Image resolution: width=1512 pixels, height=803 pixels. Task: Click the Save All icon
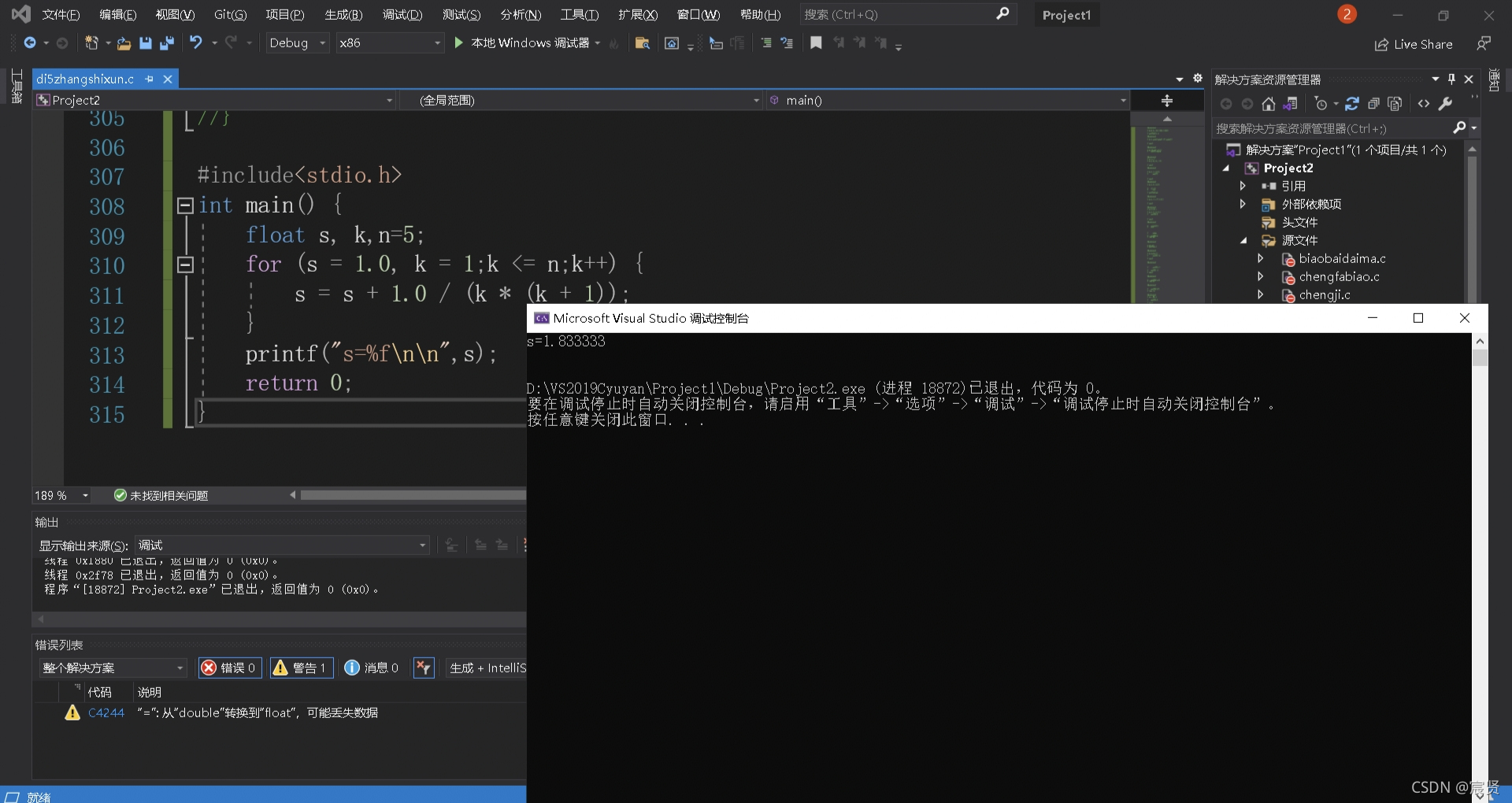(166, 43)
